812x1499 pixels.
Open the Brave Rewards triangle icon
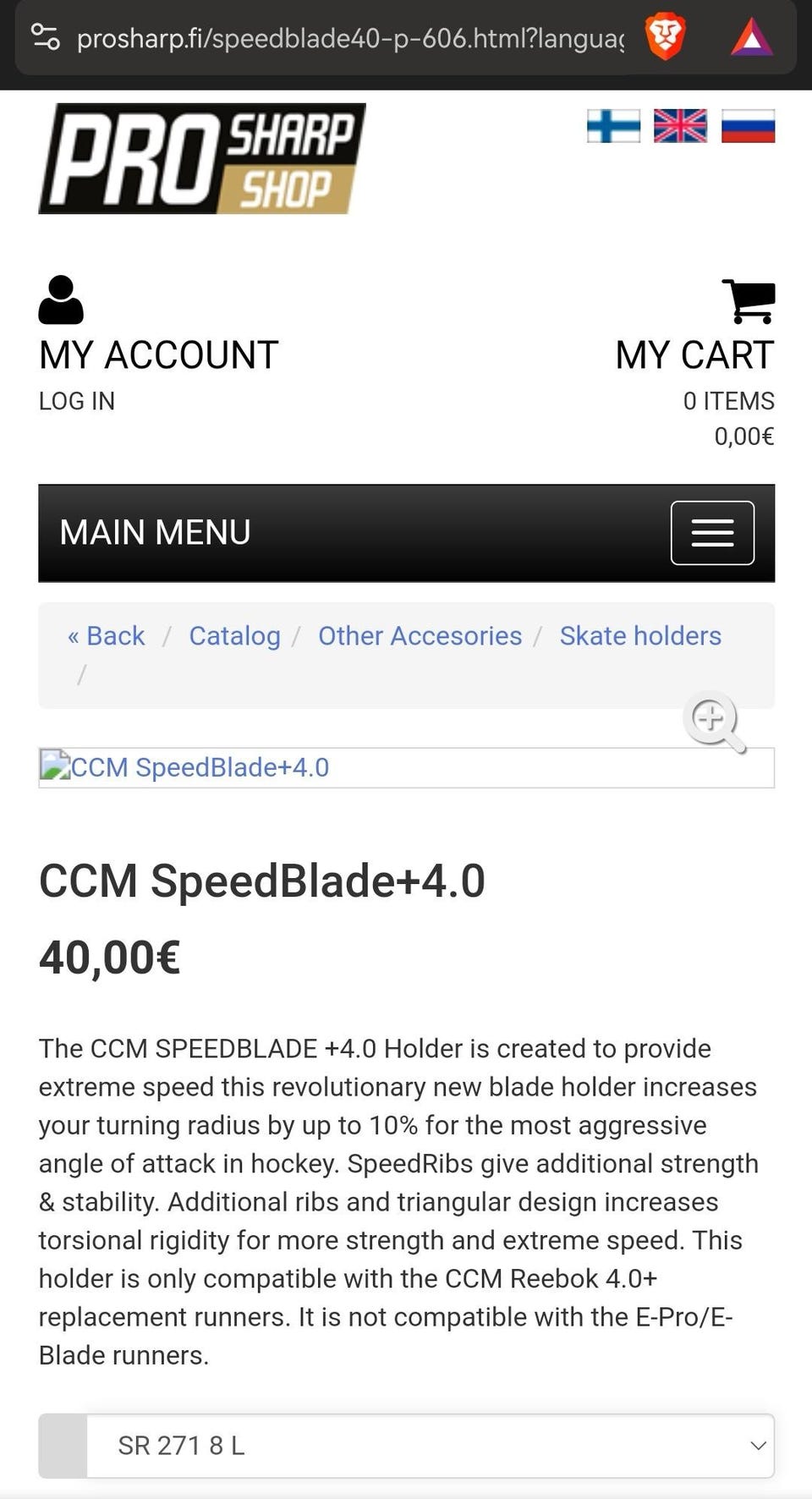[752, 38]
